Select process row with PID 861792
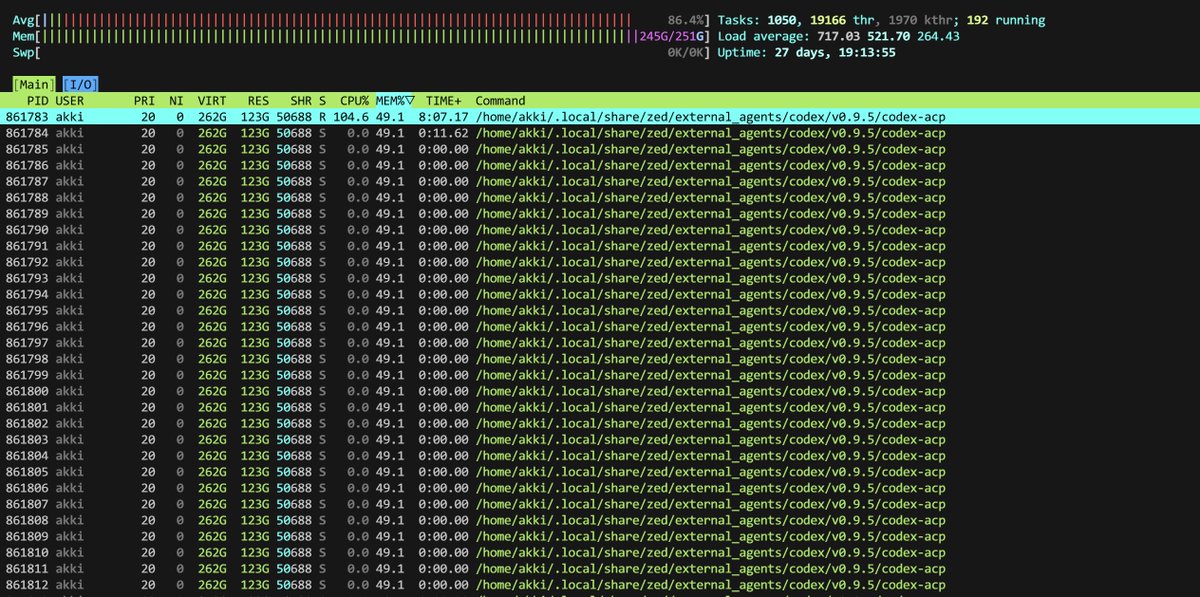The width and height of the screenshot is (1200, 597). (600, 262)
